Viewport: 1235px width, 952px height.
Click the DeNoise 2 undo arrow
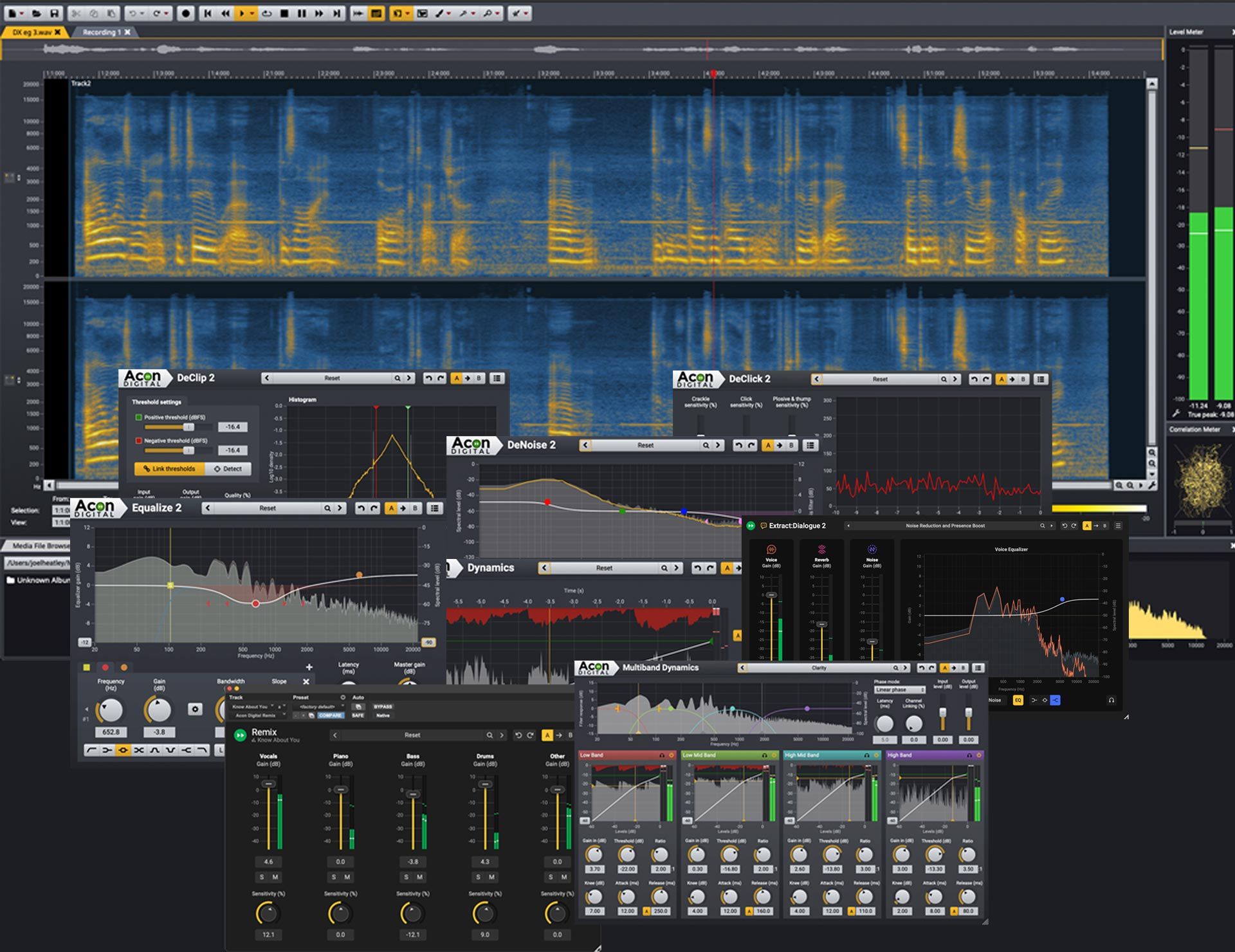739,445
